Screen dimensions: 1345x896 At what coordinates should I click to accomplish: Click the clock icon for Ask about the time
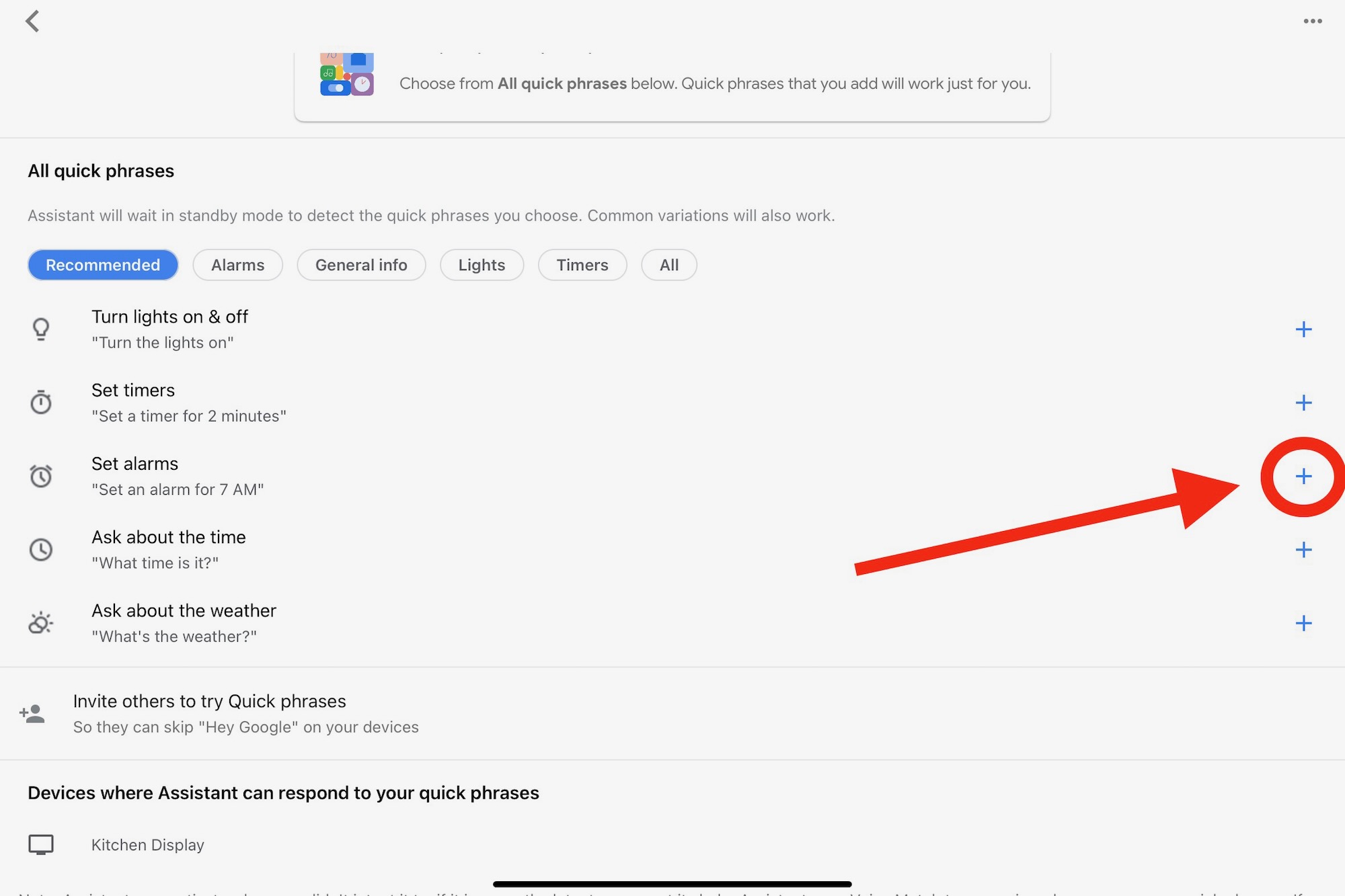click(x=41, y=548)
